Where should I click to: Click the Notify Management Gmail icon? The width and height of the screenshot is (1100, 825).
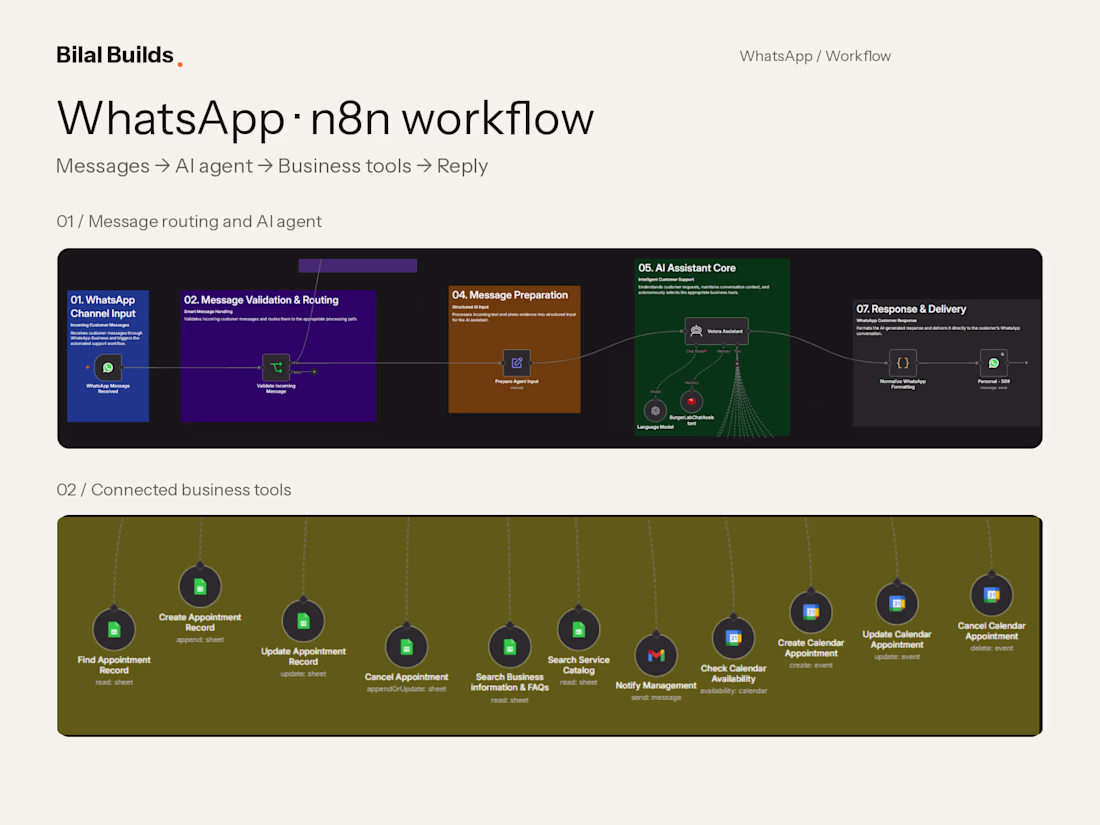click(656, 655)
